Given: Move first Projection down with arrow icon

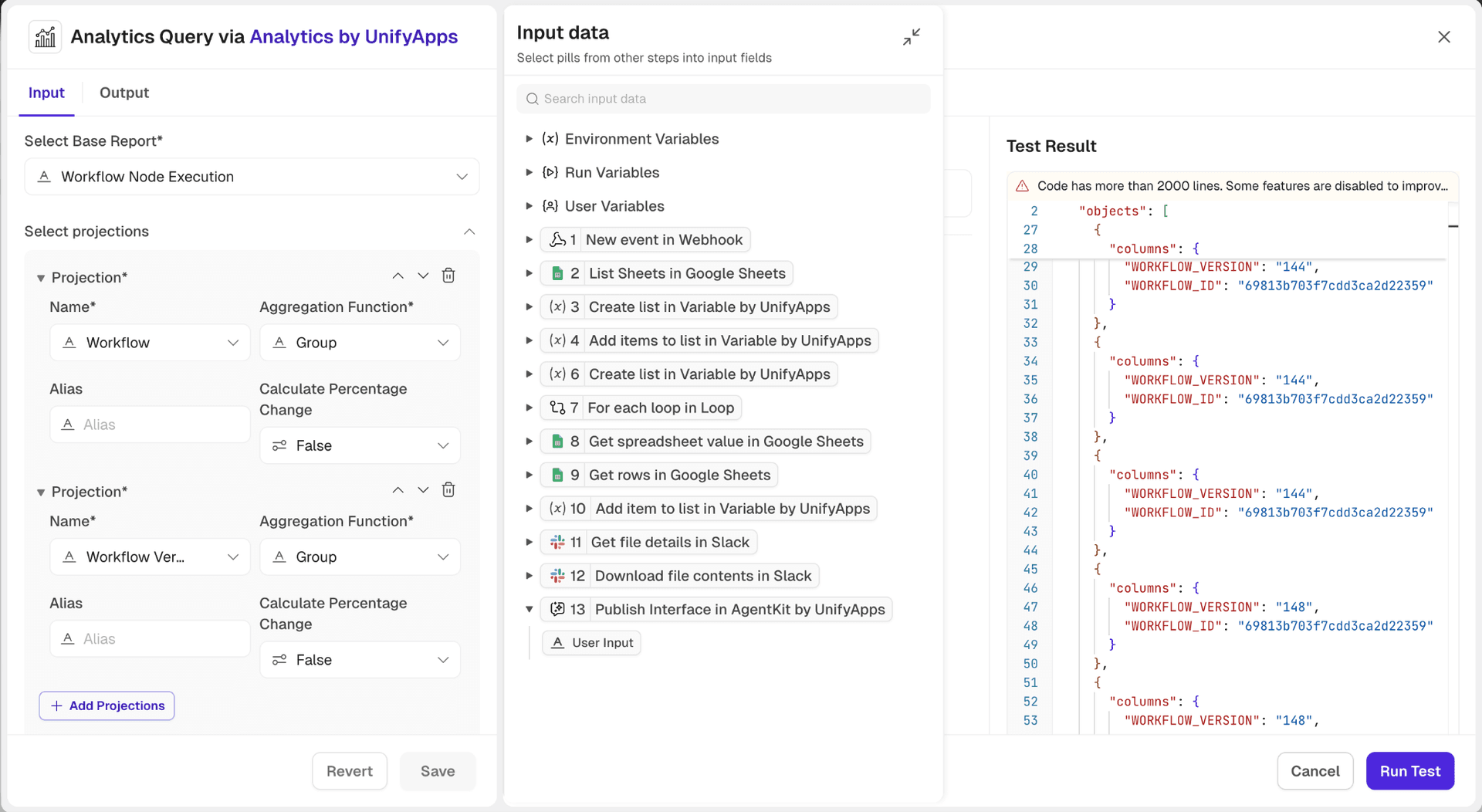Looking at the screenshot, I should (423, 276).
